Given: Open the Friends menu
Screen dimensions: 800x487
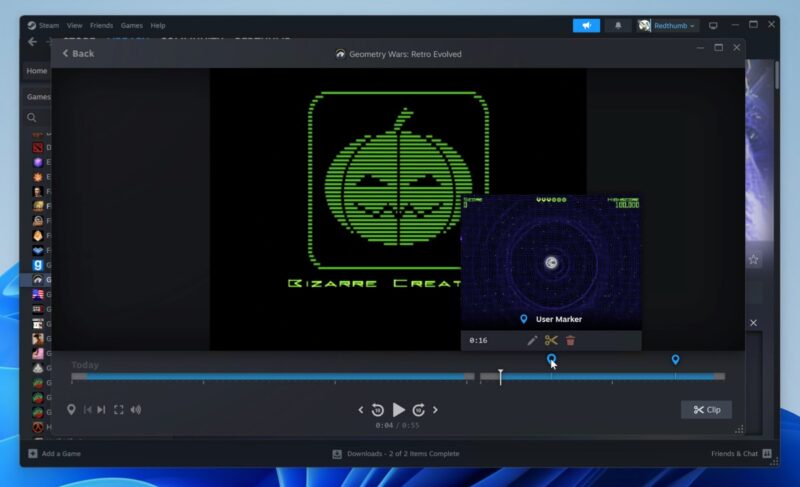Looking at the screenshot, I should coord(102,25).
